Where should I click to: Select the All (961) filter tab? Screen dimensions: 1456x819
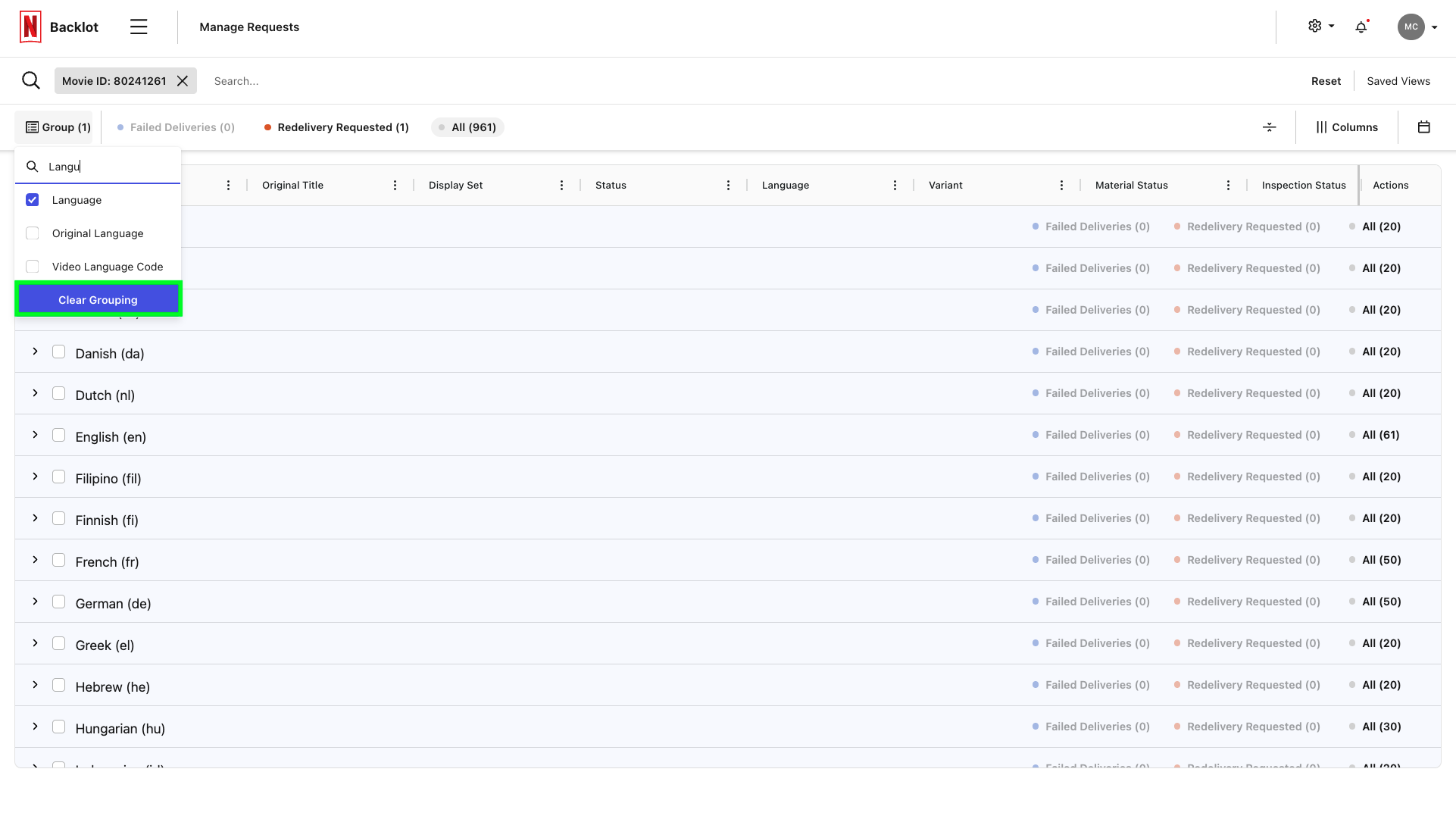click(467, 127)
